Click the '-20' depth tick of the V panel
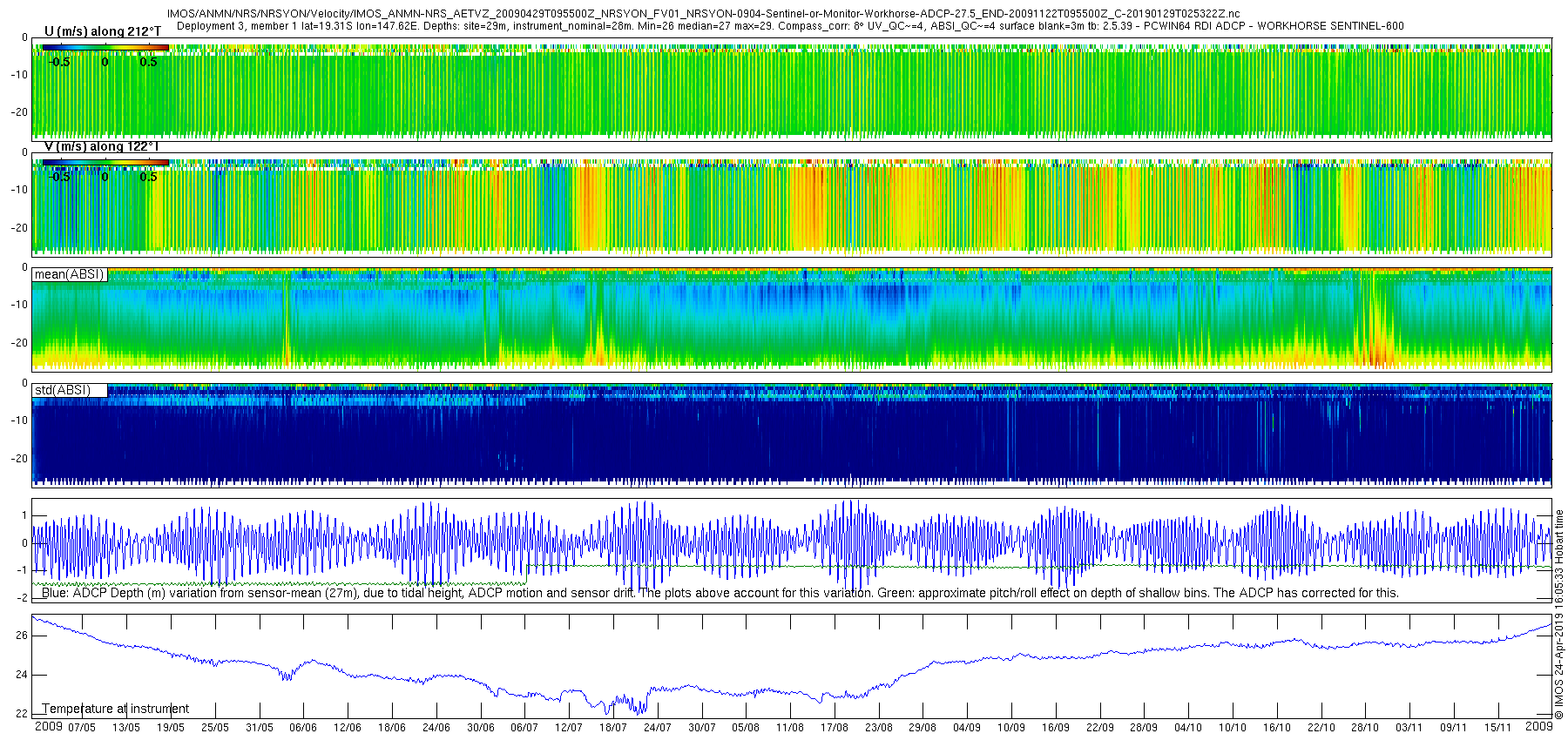1568x740 pixels. pyautogui.click(x=19, y=228)
